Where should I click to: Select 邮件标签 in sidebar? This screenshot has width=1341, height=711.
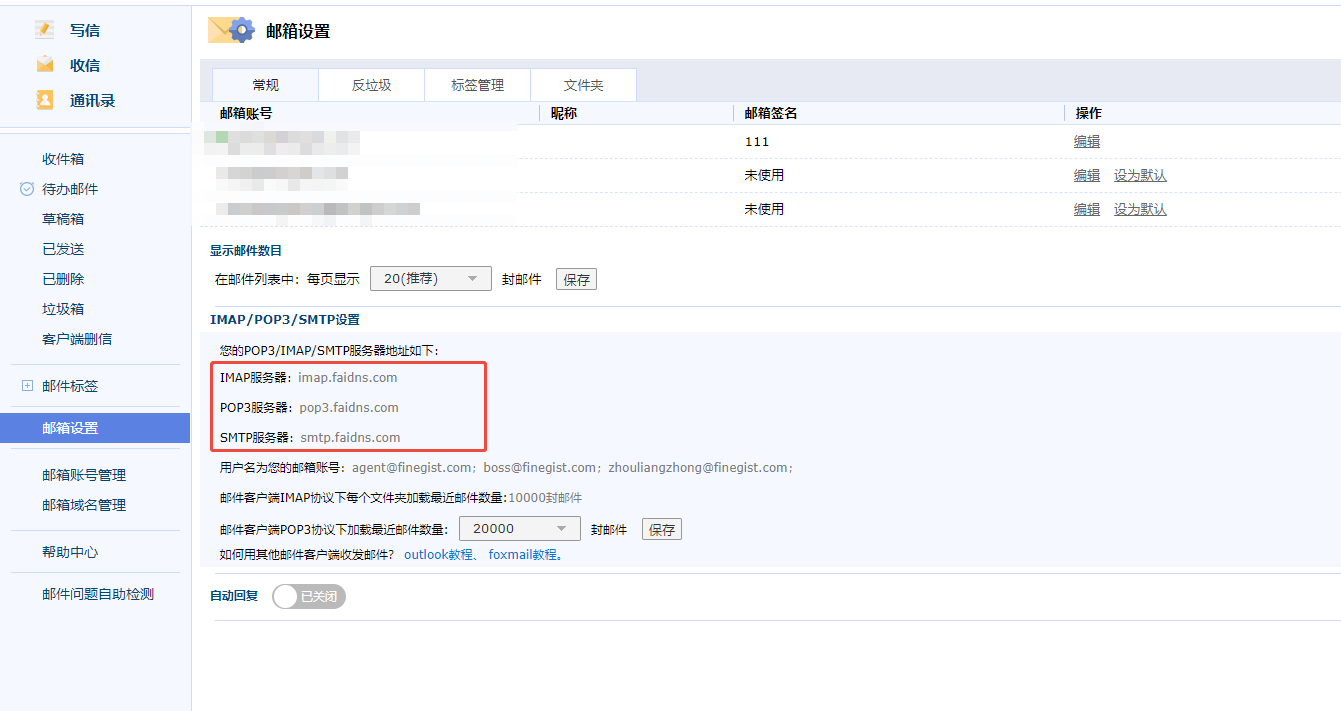[70, 386]
